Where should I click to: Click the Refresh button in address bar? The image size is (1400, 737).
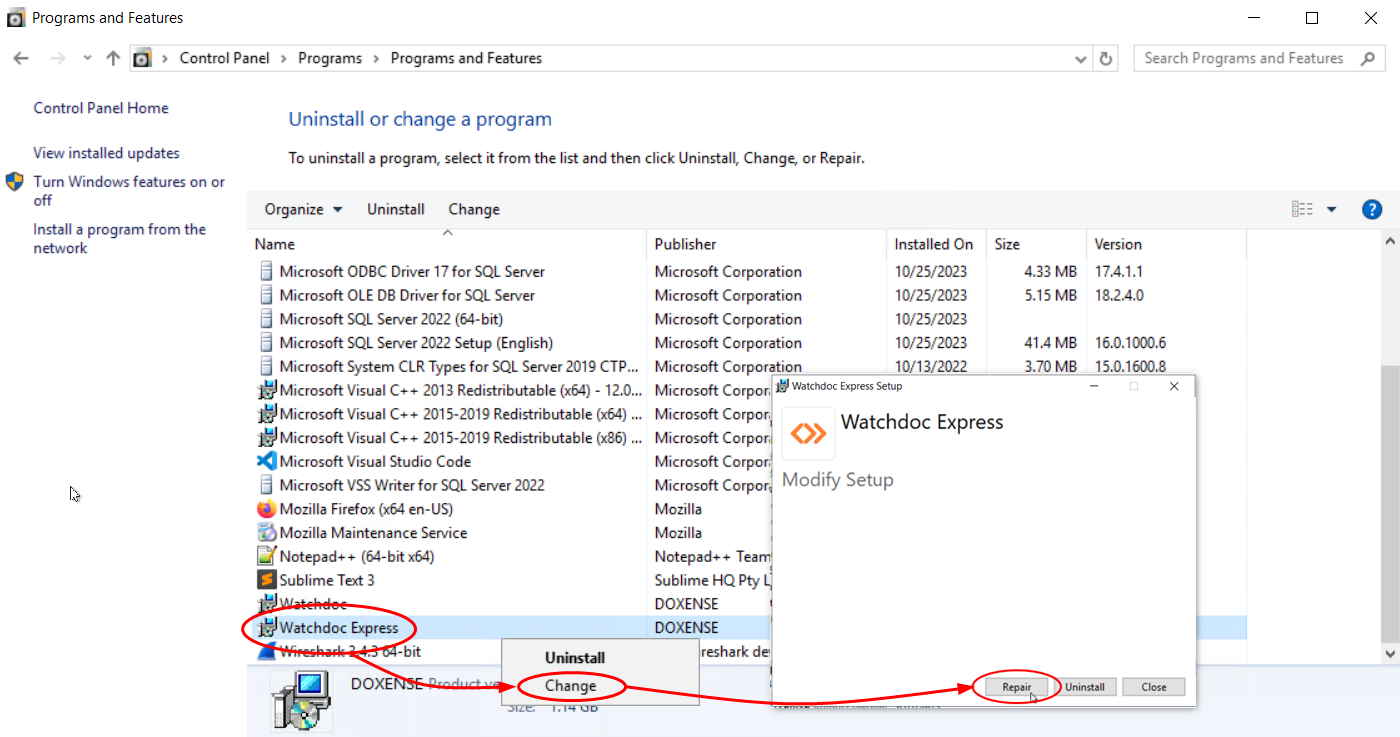(1105, 59)
